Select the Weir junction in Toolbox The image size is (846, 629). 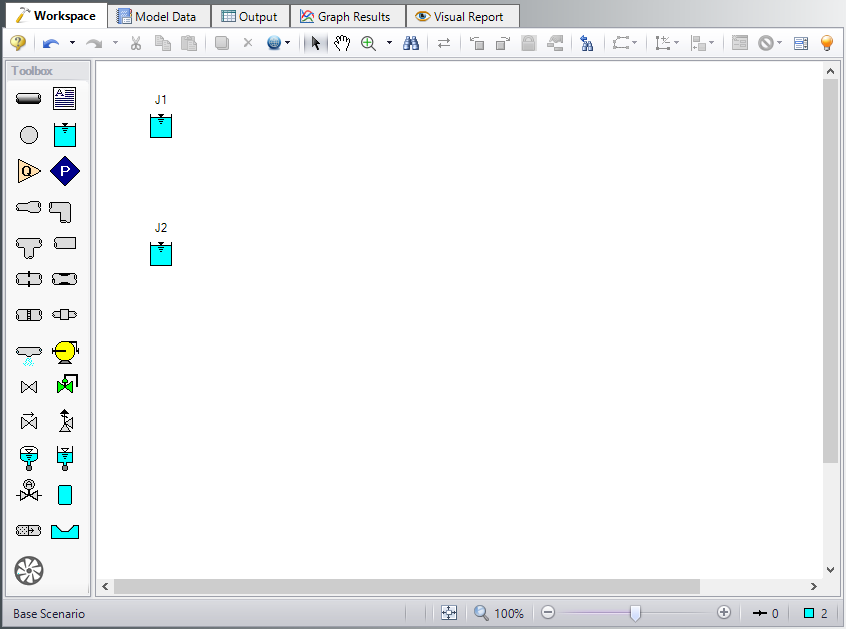65,531
